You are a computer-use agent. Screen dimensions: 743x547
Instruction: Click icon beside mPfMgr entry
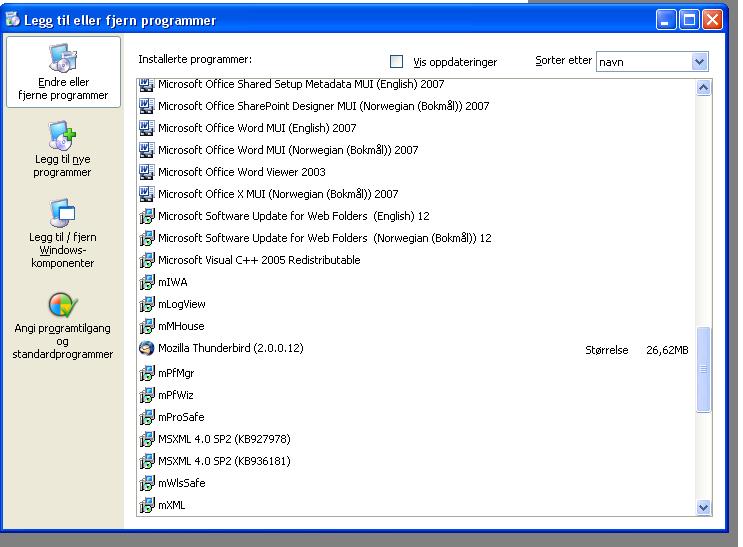tap(147, 373)
